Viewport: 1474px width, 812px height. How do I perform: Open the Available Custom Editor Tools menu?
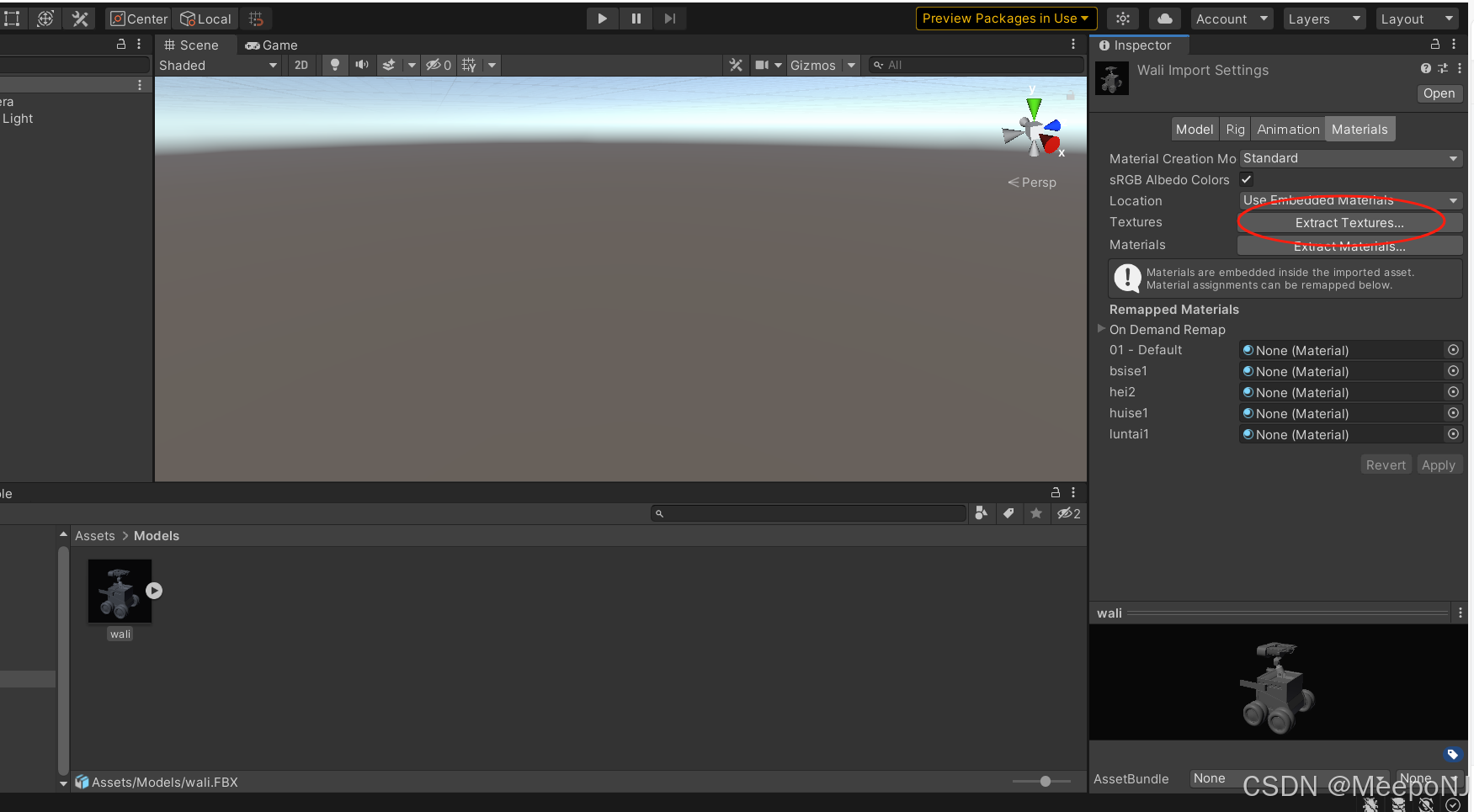point(80,18)
